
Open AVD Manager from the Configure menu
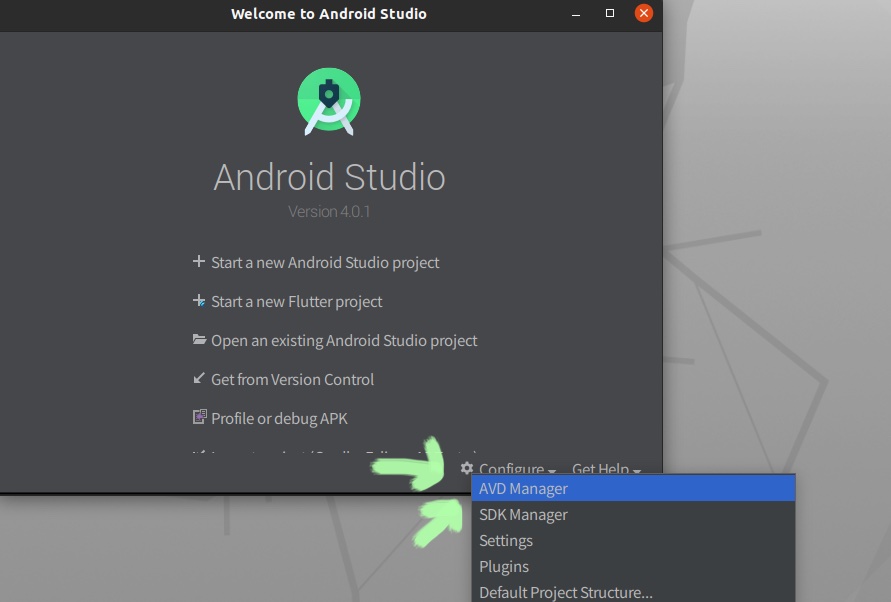[633, 488]
